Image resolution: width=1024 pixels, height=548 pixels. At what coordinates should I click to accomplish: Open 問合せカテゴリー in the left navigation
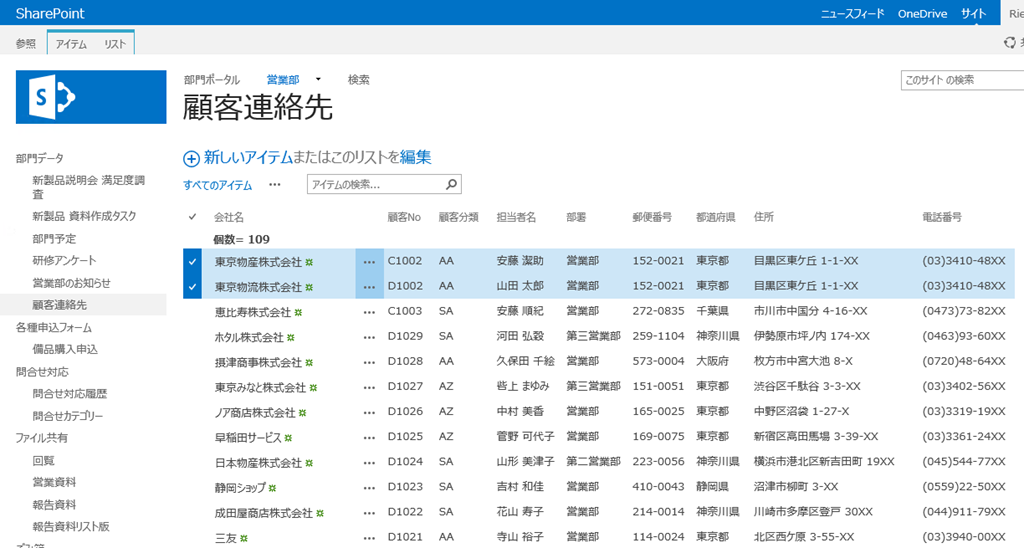[68, 416]
